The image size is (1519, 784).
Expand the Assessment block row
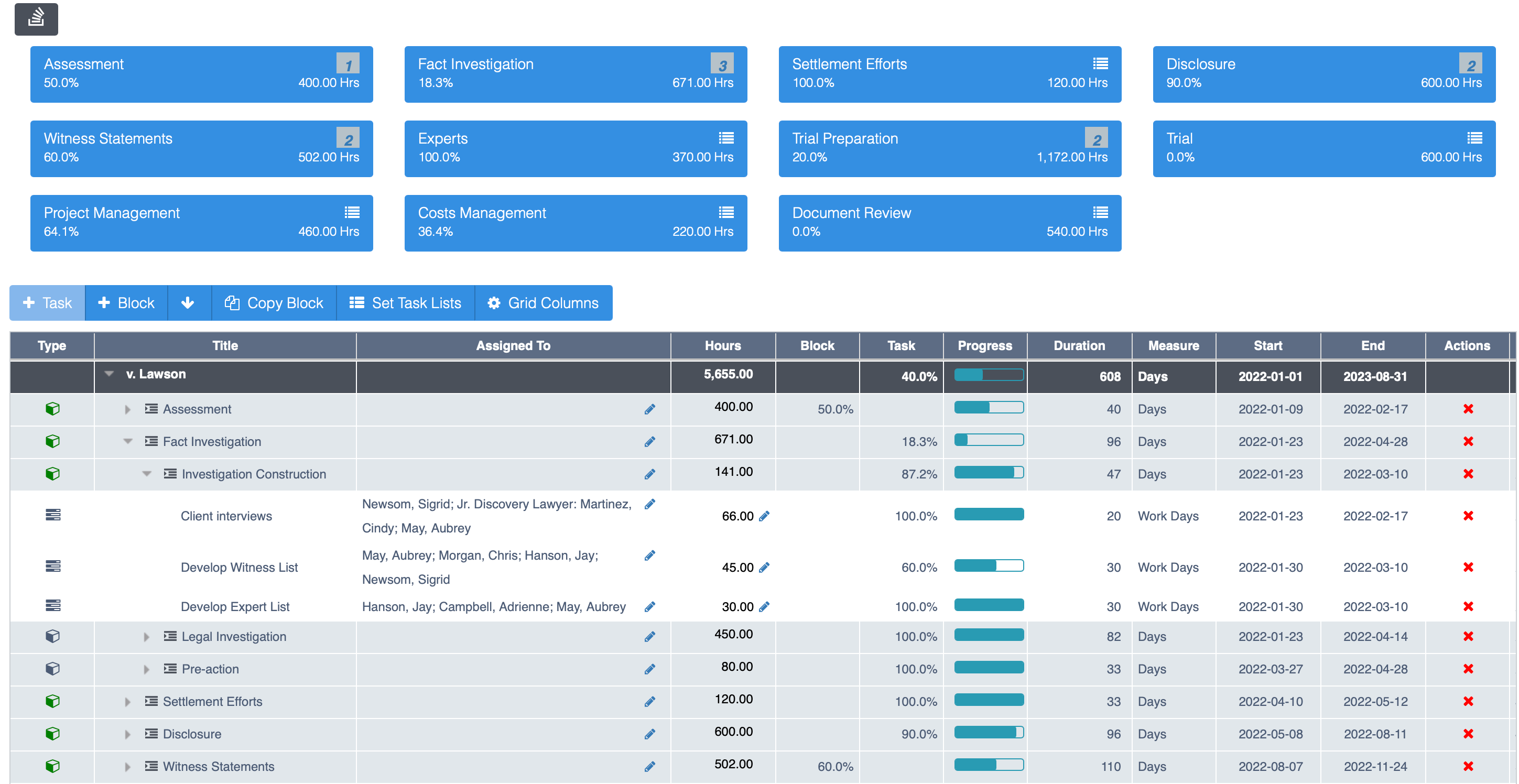(x=127, y=409)
